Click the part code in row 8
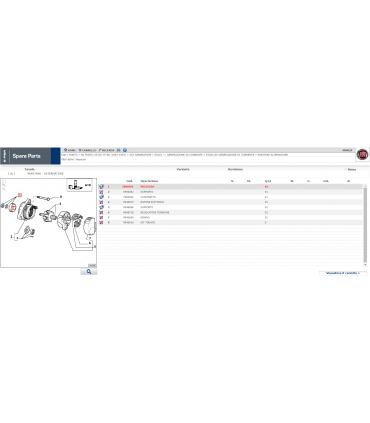This screenshot has height=423, width=370. (128, 222)
